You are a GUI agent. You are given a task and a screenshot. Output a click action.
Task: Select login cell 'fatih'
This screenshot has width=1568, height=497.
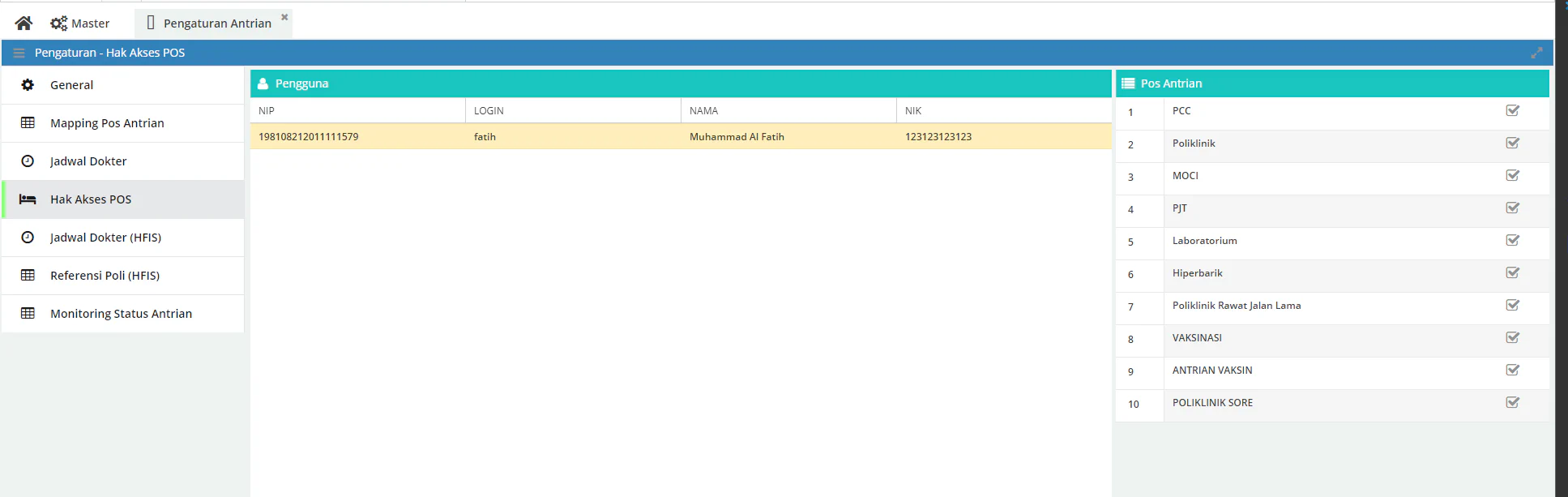tap(573, 137)
